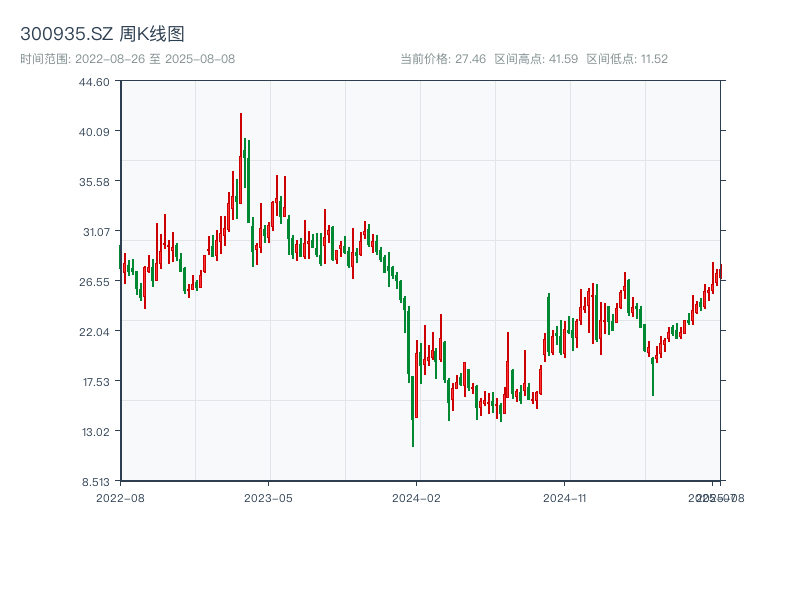
Task: Click the 17.53 y-axis label
Action: pyautogui.click(x=94, y=381)
